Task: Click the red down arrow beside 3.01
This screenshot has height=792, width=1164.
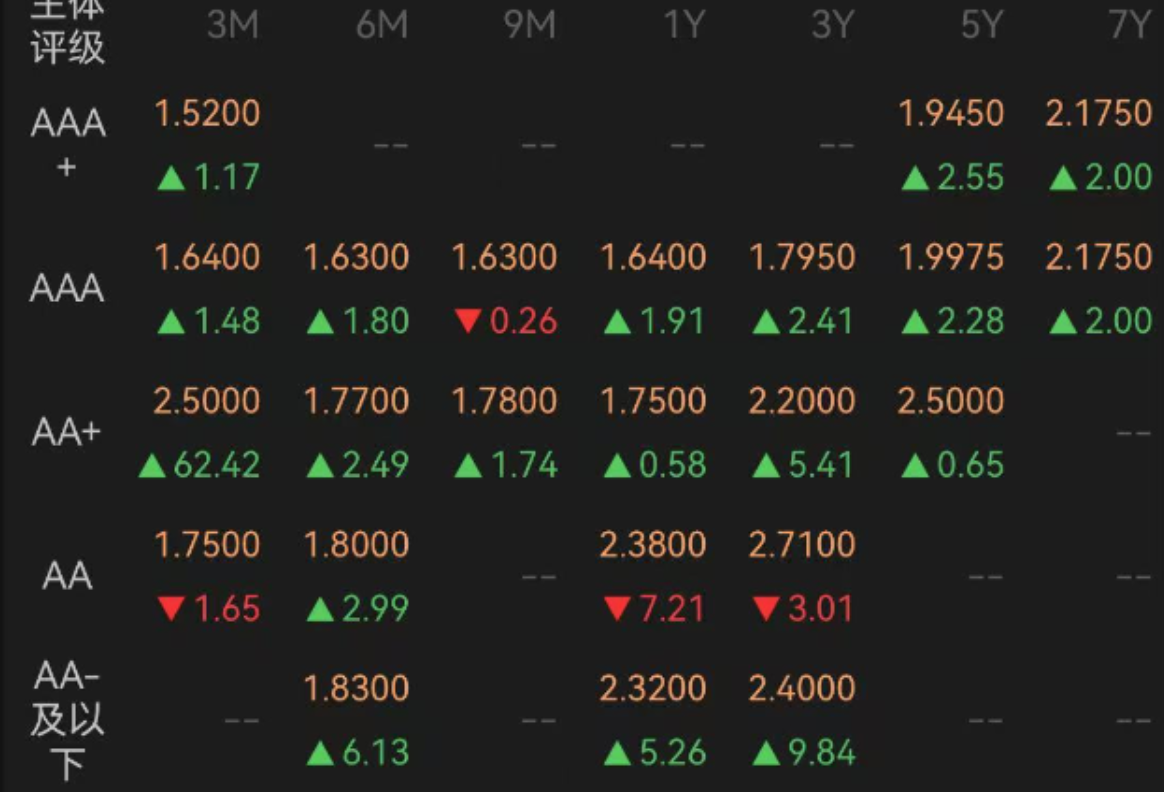Action: [x=767, y=609]
